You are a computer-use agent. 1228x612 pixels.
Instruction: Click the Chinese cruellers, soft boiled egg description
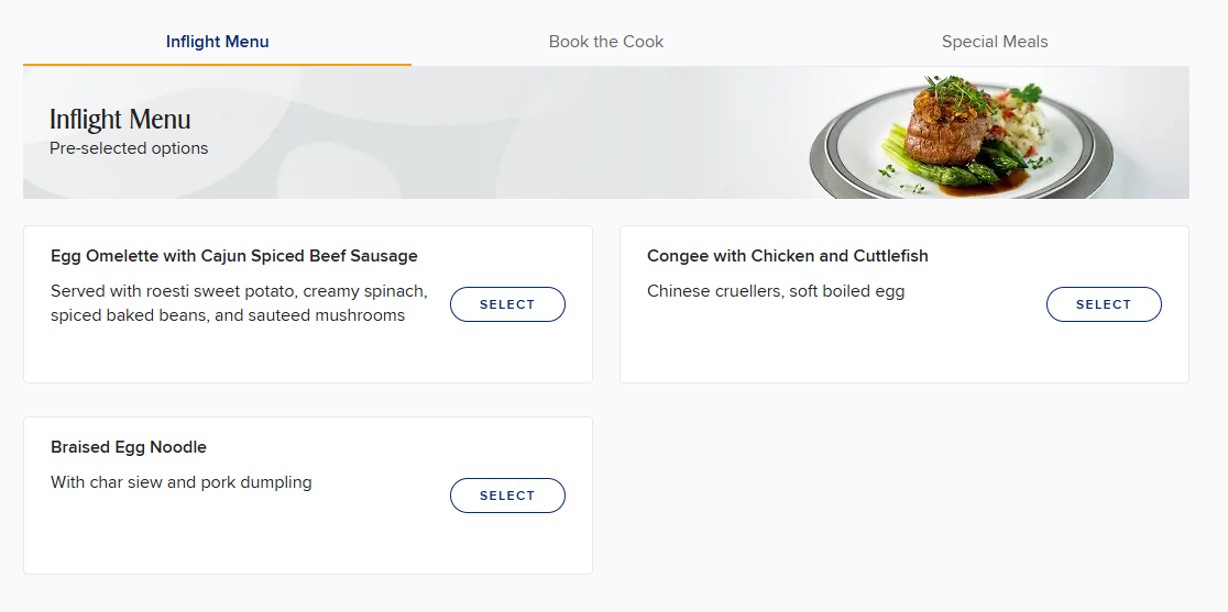pyautogui.click(x=775, y=292)
